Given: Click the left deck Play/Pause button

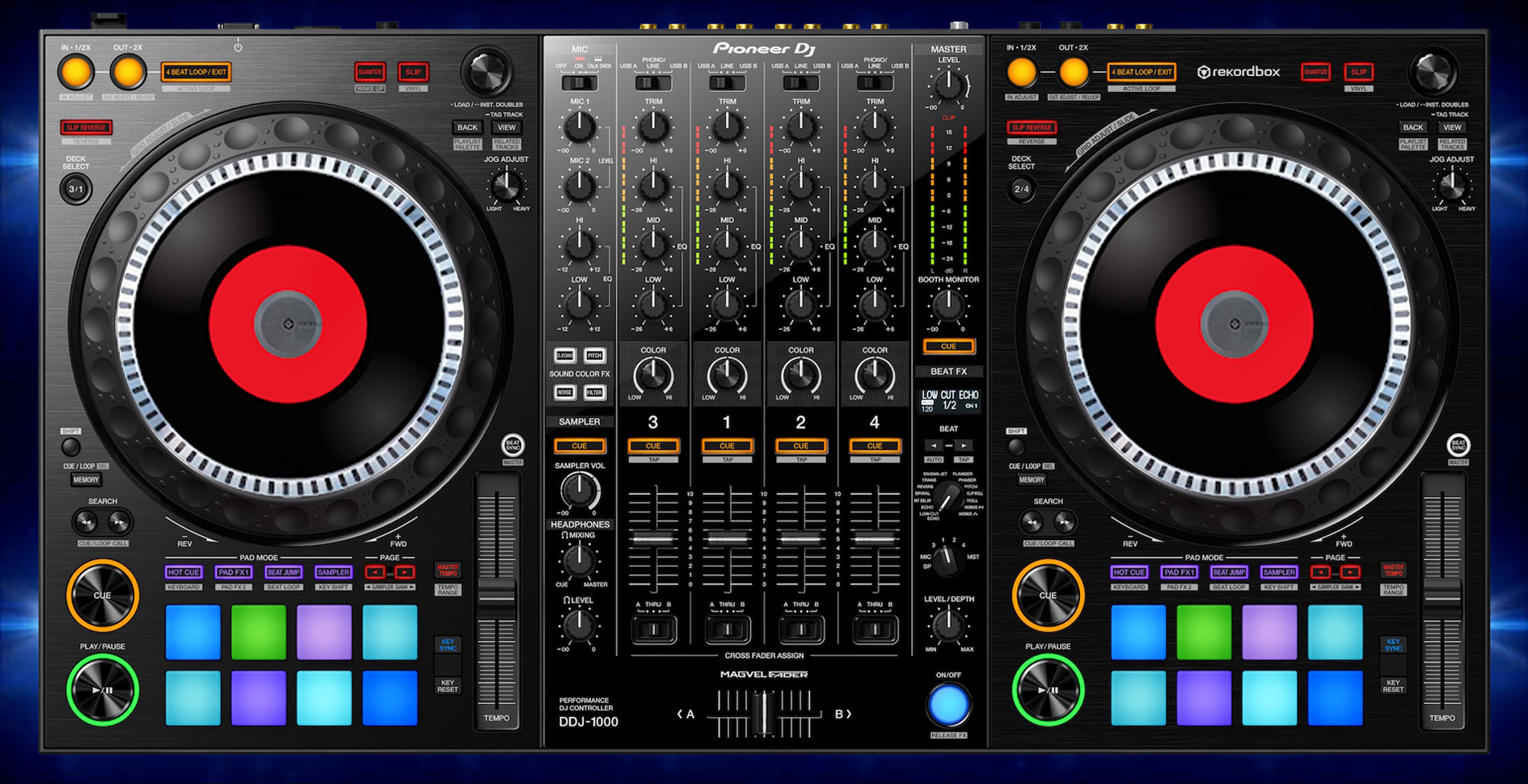Looking at the screenshot, I should 103,689.
